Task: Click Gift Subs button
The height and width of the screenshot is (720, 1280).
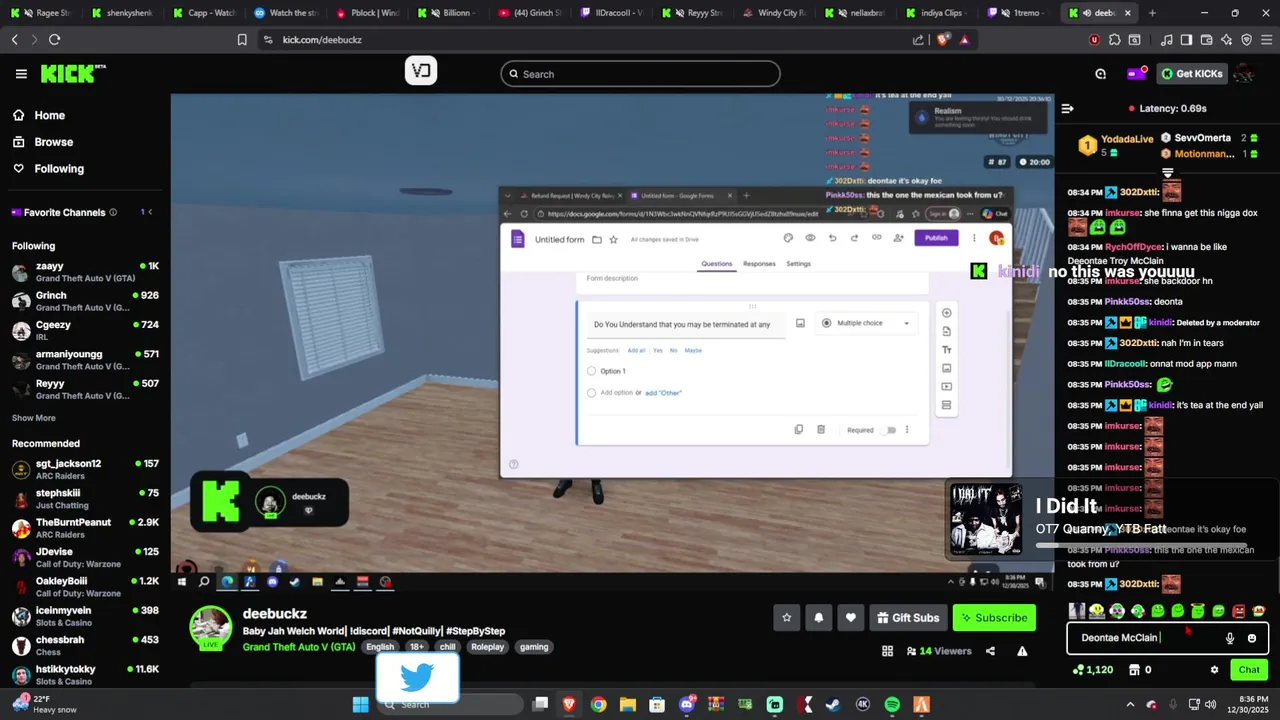Action: (908, 618)
